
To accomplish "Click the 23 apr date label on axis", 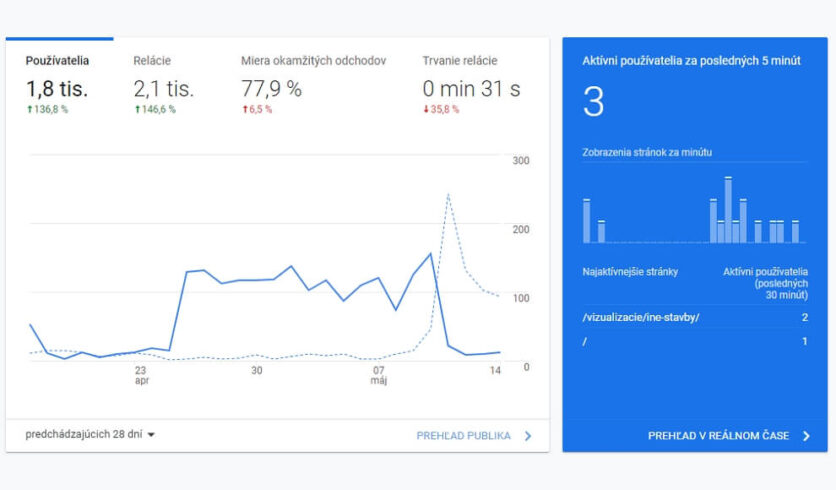I will pyautogui.click(x=141, y=375).
